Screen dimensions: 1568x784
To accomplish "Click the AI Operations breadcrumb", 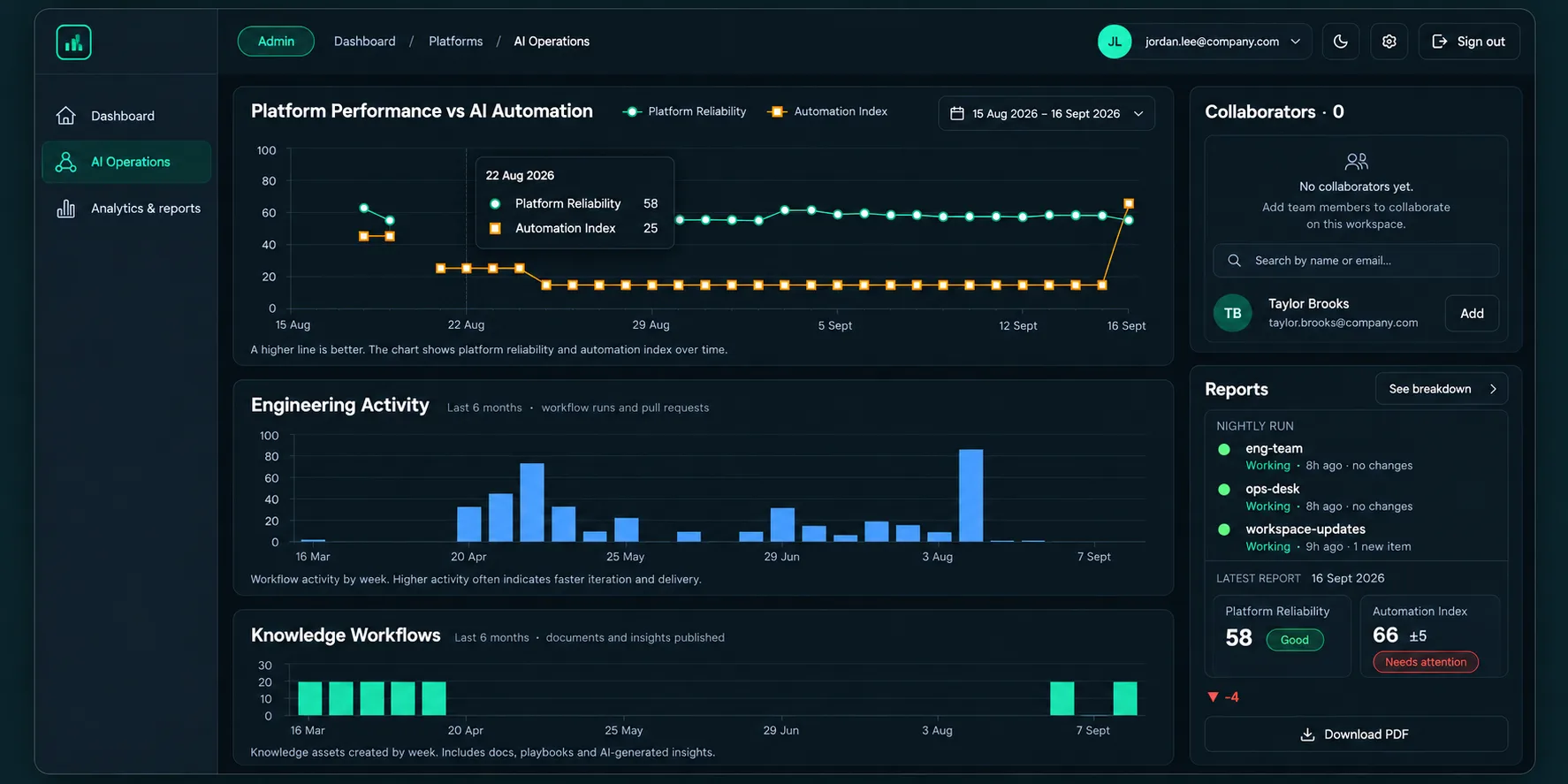I will 552,42.
